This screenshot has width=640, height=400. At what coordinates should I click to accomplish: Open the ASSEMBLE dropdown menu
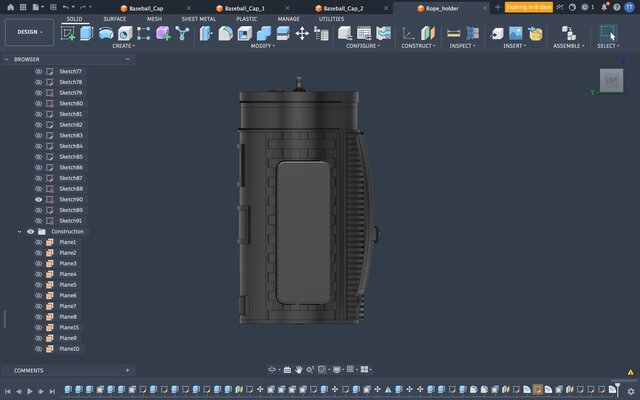(x=569, y=46)
